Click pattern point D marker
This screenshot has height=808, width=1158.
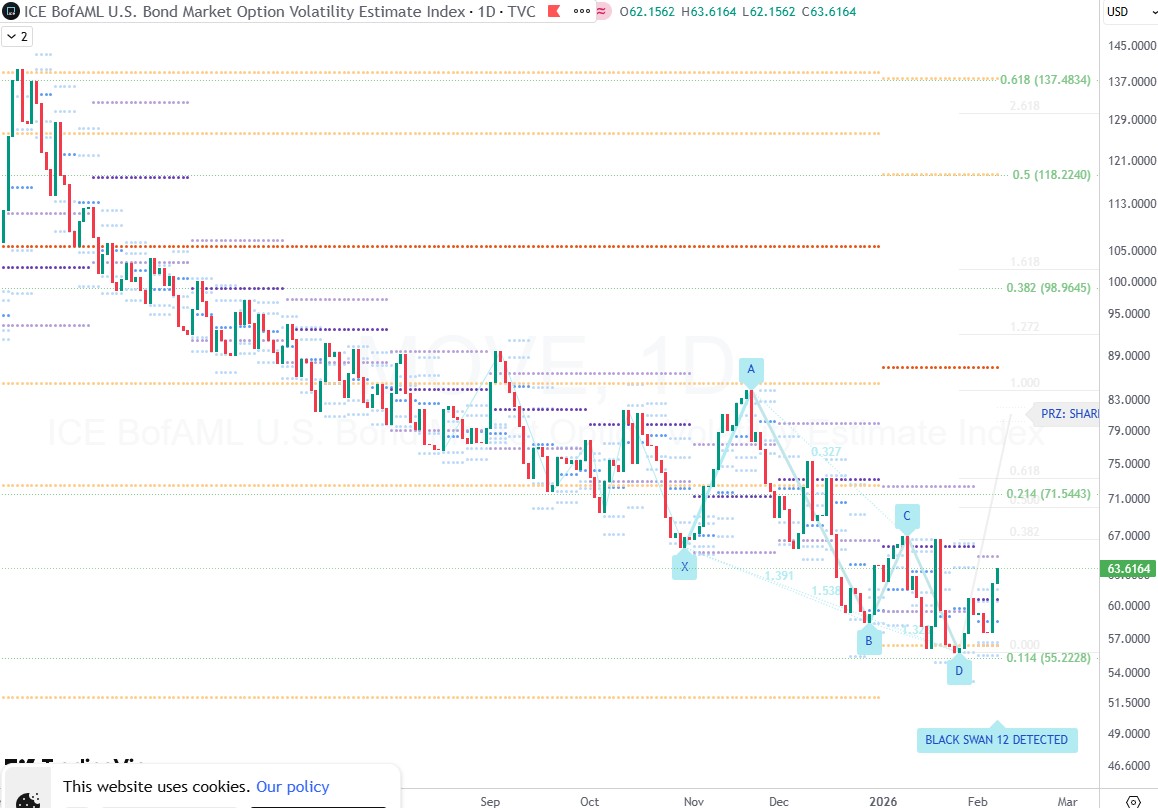959,670
